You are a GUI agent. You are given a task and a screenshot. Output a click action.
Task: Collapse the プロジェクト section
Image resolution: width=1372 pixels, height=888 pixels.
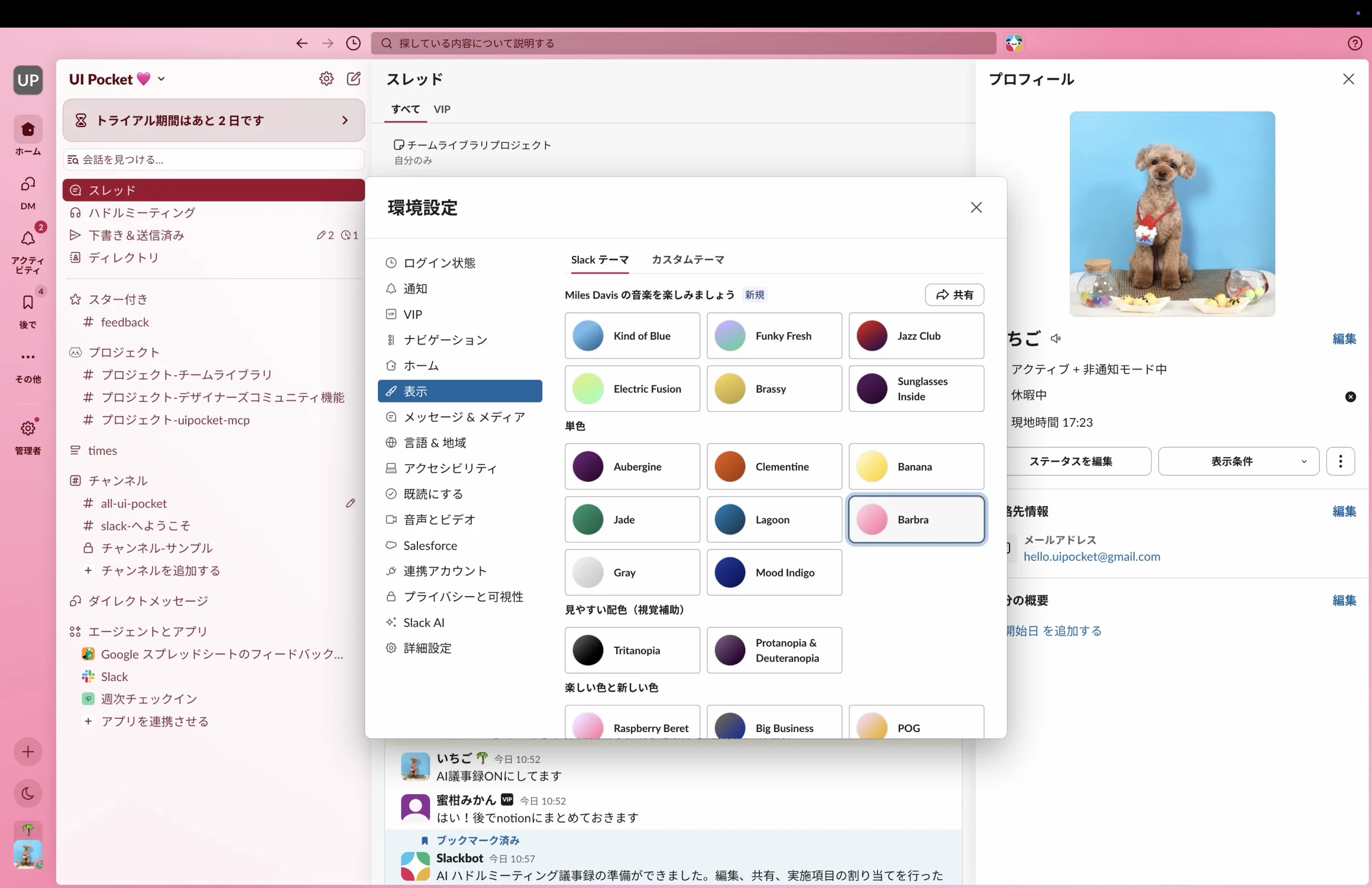tap(123, 352)
